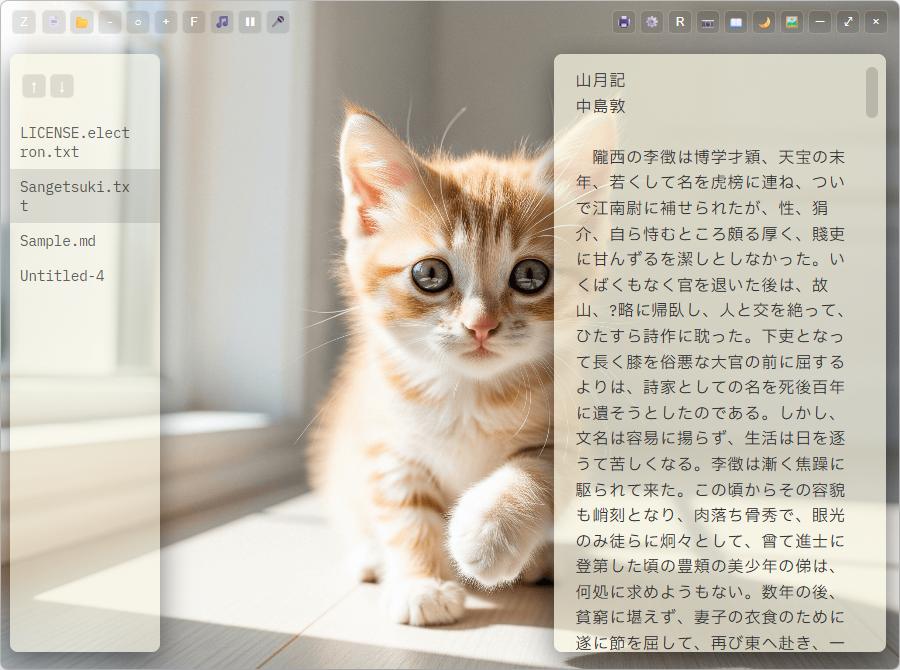Toggle dark mode using the moon icon
This screenshot has height=670, width=900.
pos(763,21)
